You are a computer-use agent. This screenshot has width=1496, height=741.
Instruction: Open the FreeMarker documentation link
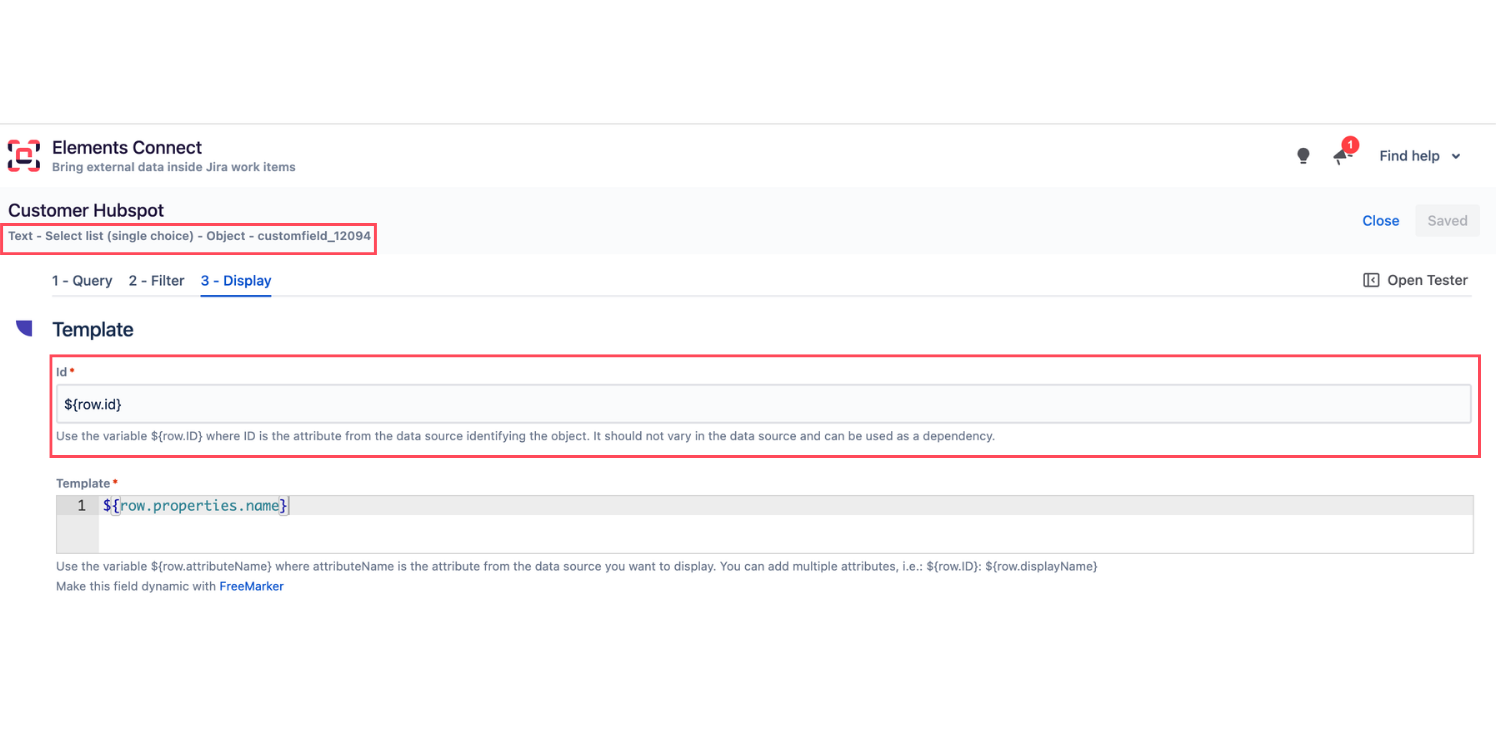(x=251, y=587)
